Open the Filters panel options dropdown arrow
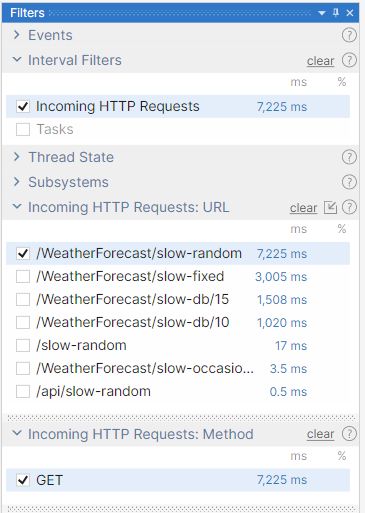 pos(322,13)
